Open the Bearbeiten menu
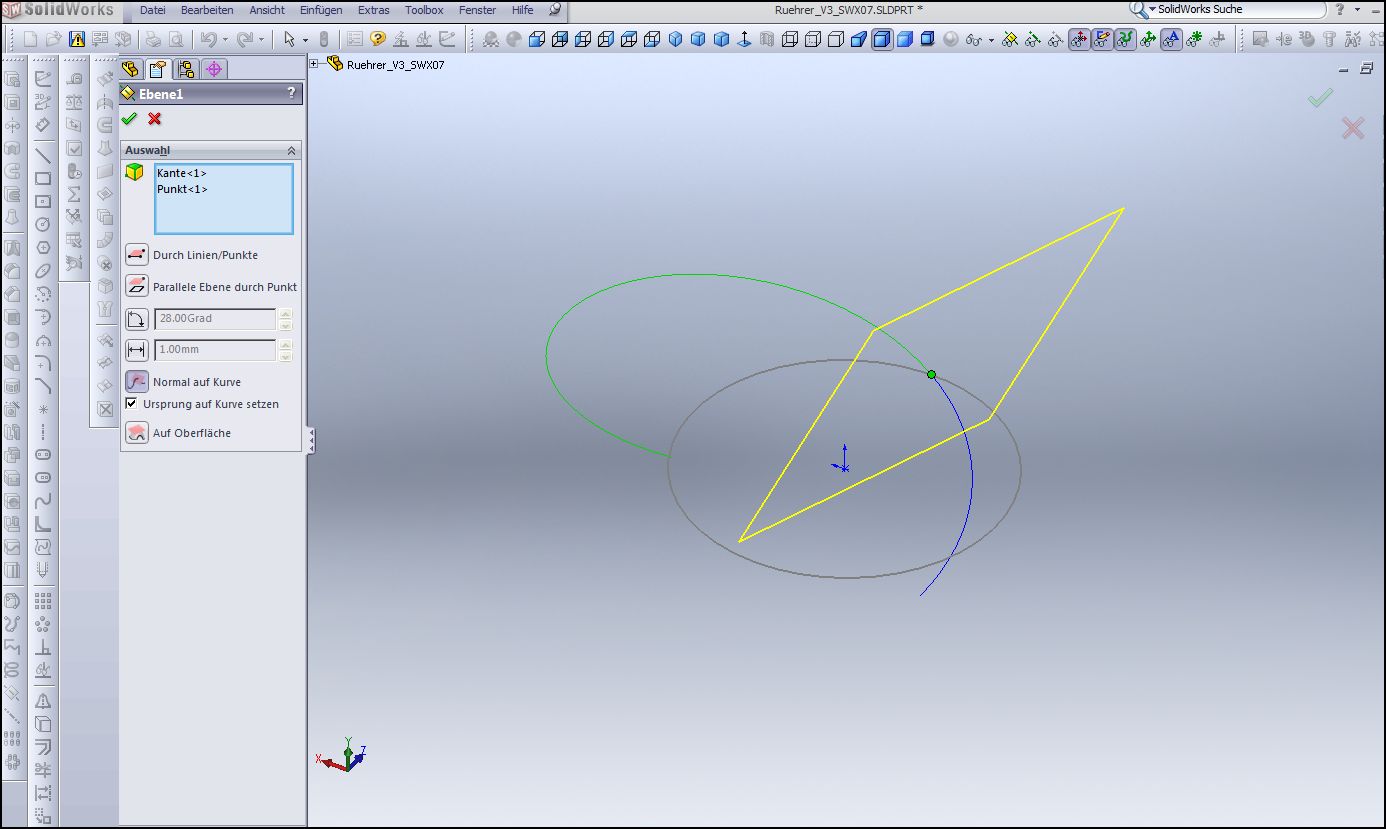1386x829 pixels. 207,10
